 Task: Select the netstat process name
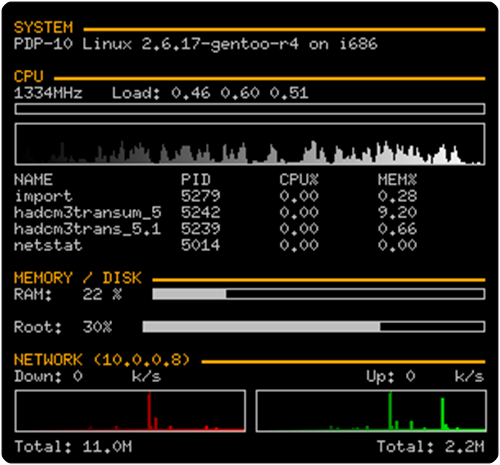[x=48, y=245]
